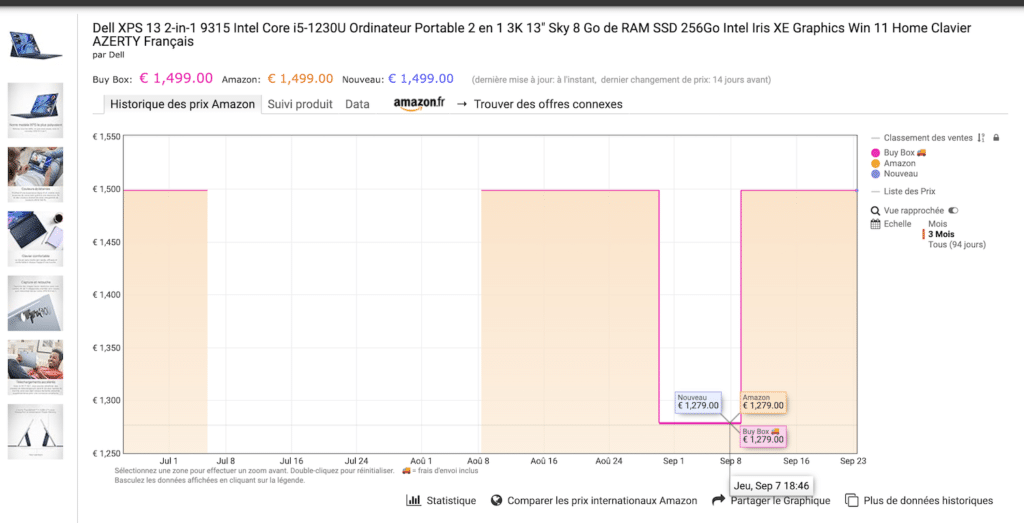Open Plus de données historiques
1024x523 pixels.
[928, 501]
